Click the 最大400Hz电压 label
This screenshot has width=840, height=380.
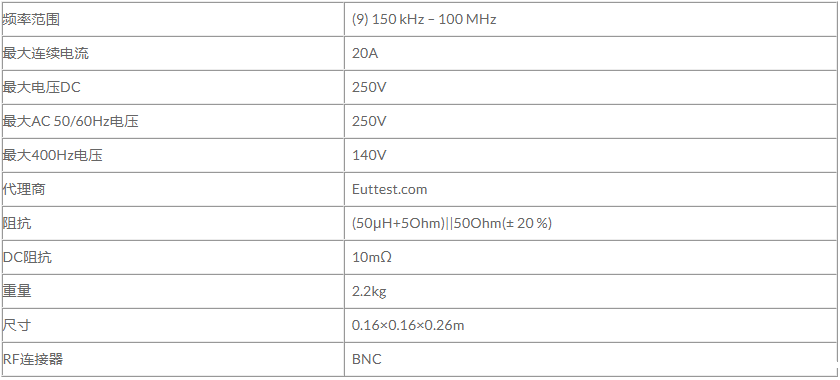pos(52,155)
